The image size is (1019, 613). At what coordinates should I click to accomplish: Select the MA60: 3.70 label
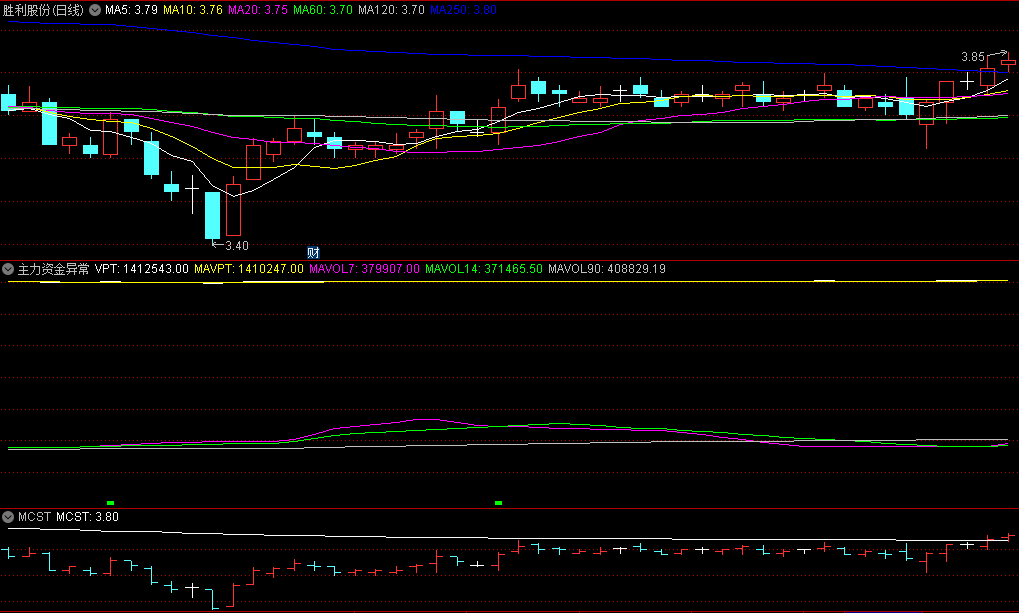[x=322, y=10]
